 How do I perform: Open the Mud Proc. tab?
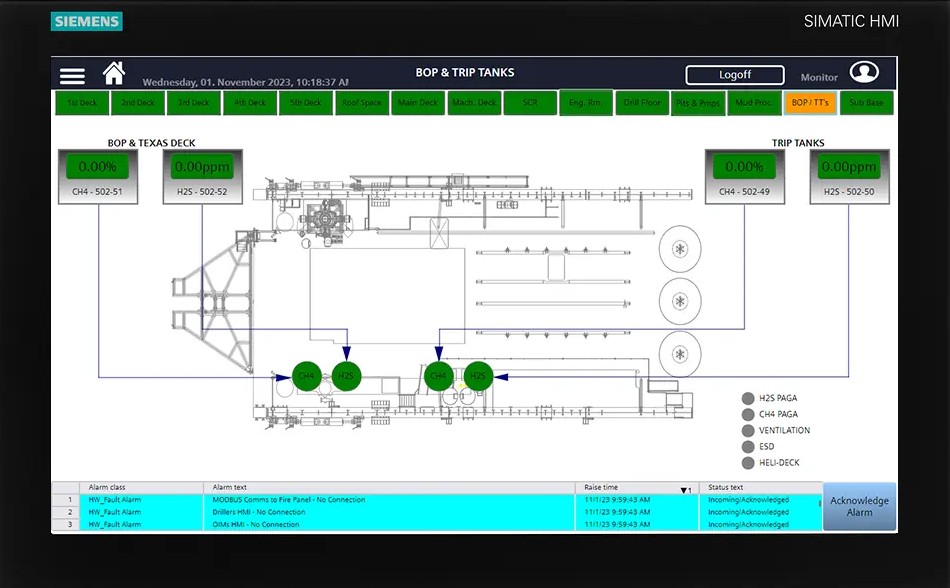753,103
